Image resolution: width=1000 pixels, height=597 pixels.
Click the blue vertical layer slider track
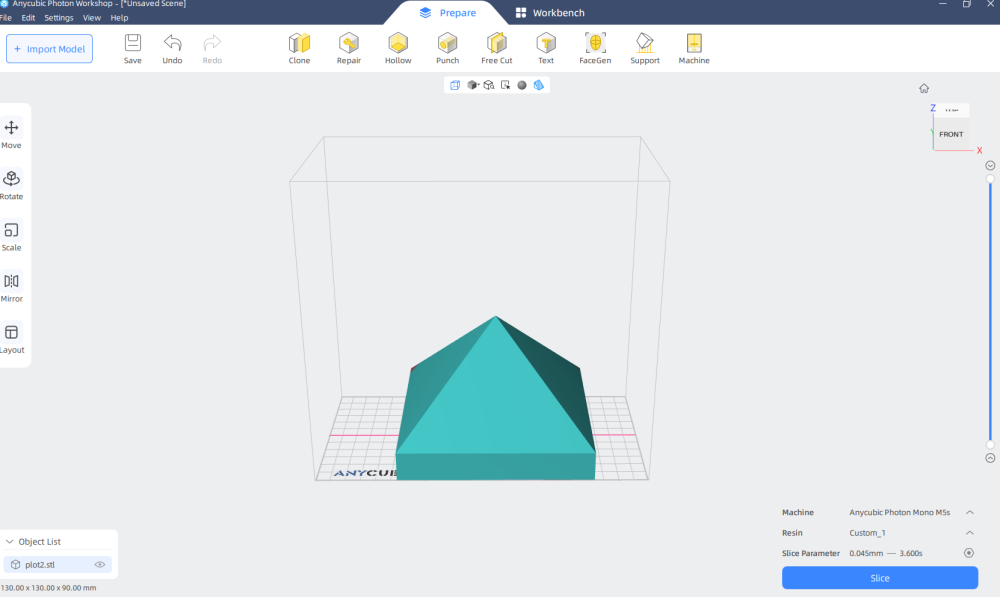[x=990, y=312]
